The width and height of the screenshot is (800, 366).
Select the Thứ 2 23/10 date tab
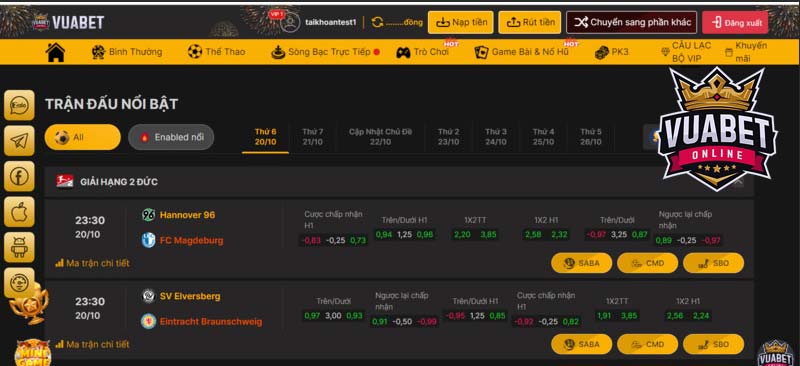[448, 137]
